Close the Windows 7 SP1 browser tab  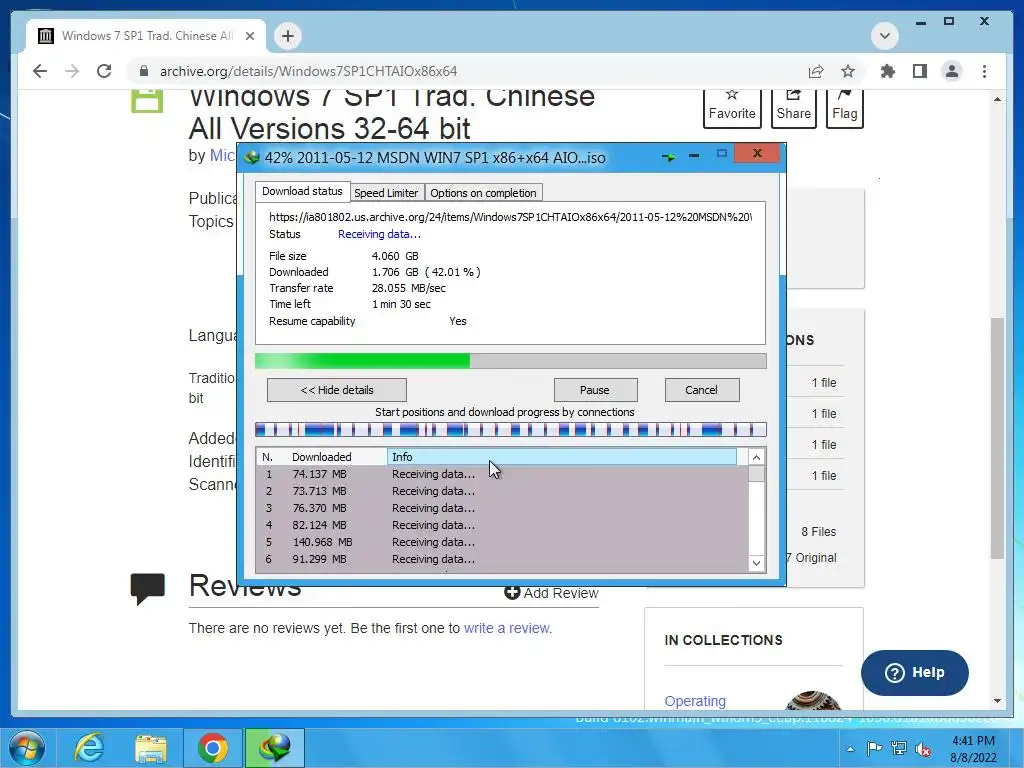click(x=250, y=36)
